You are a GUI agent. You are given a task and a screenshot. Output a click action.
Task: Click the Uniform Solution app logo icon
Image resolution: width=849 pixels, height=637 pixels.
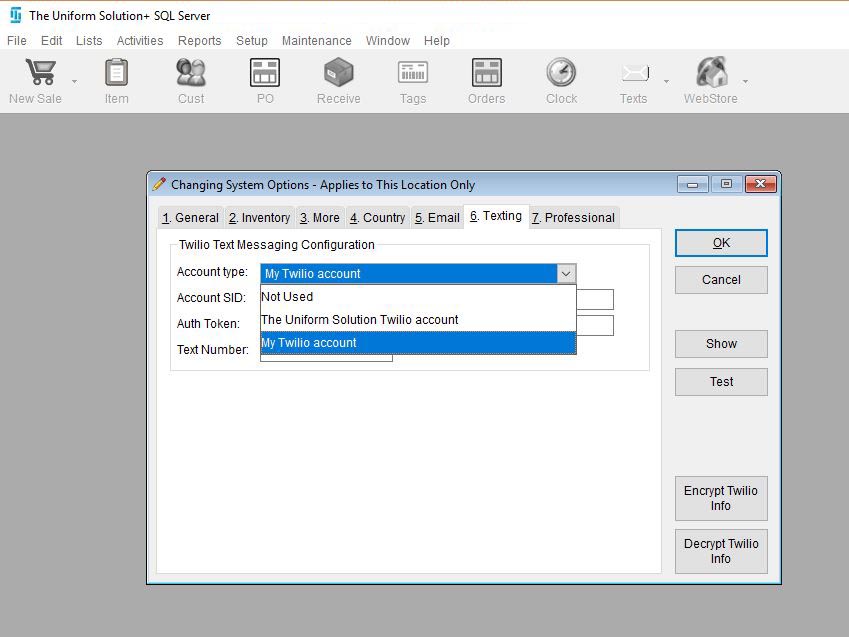tap(16, 15)
